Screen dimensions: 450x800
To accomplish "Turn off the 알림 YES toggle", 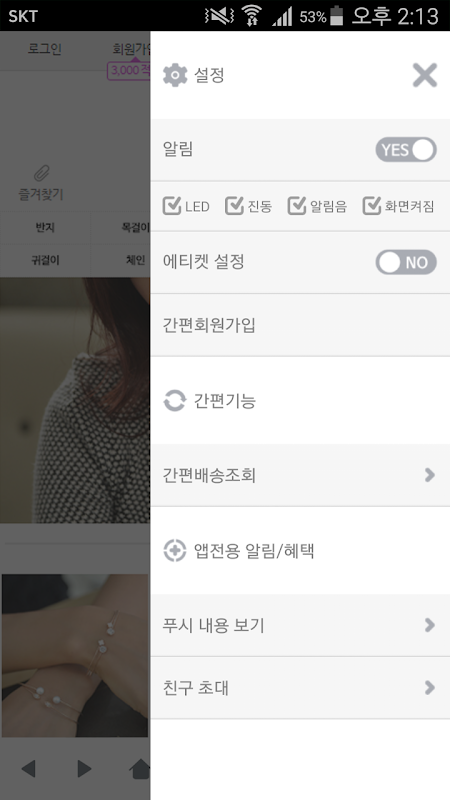I will click(406, 149).
